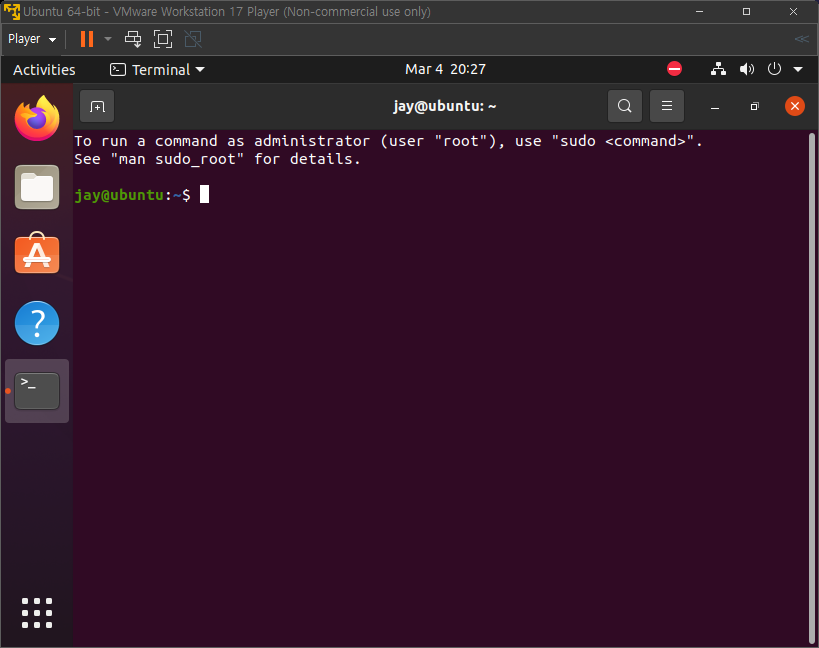
Task: Expand the suspend button's dropdown arrow
Action: (x=106, y=39)
